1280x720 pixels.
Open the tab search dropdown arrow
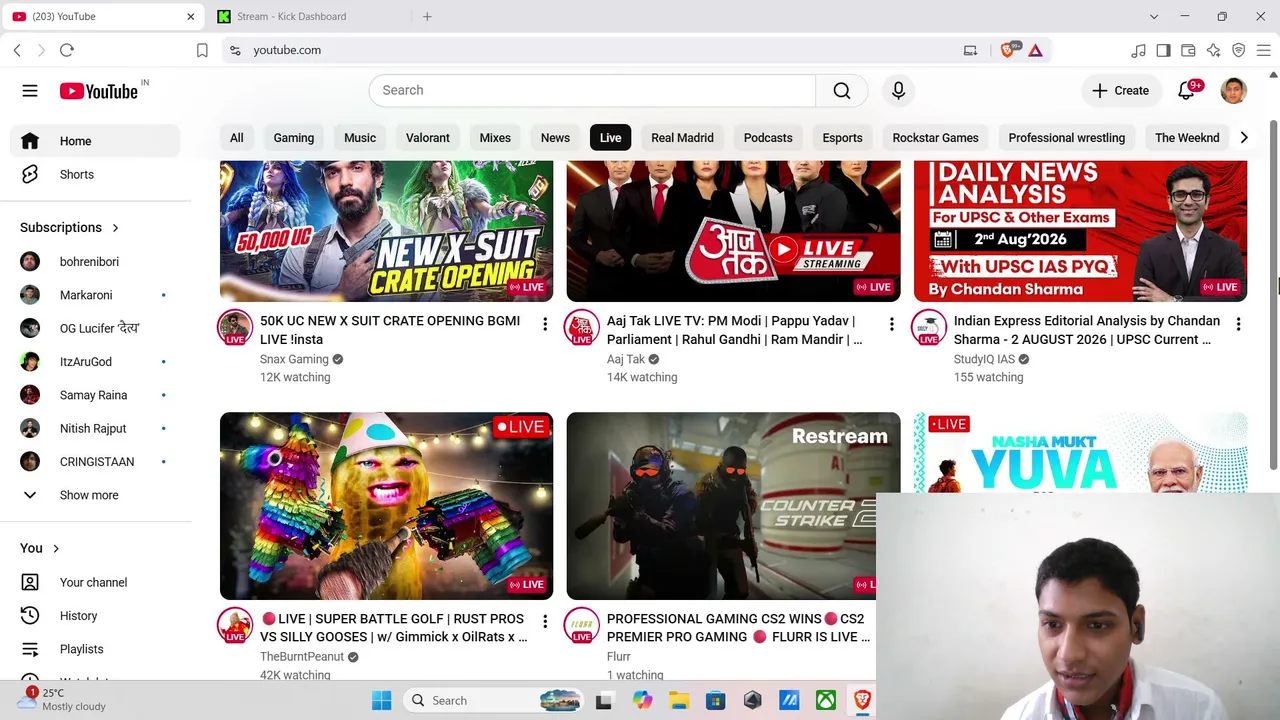click(1154, 16)
